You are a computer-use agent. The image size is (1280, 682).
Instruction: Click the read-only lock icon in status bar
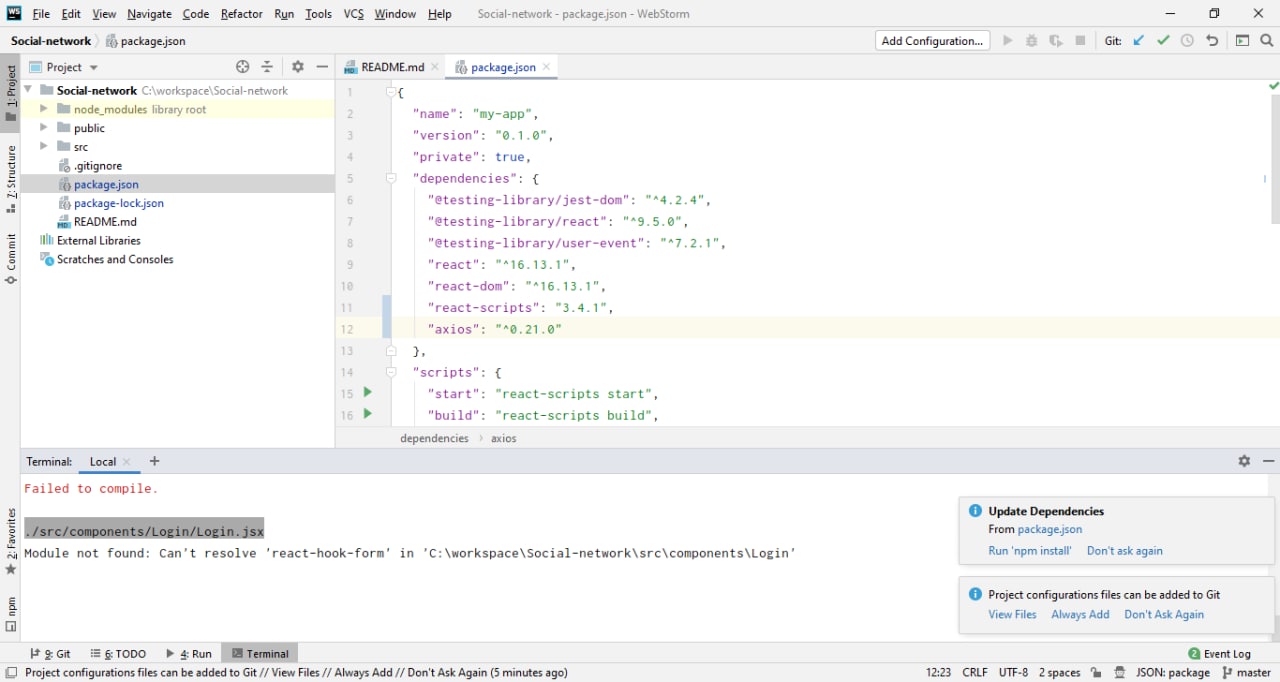pyautogui.click(x=1097, y=672)
